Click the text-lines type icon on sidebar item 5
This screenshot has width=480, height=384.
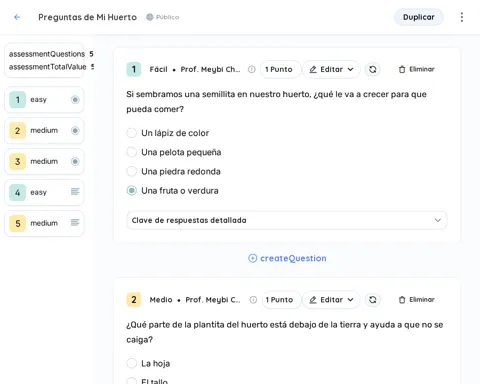click(75, 222)
